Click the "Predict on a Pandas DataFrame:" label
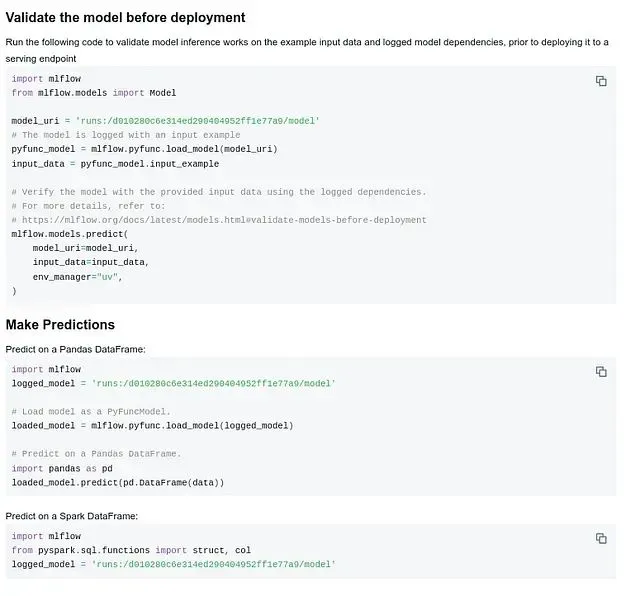 tap(75, 349)
